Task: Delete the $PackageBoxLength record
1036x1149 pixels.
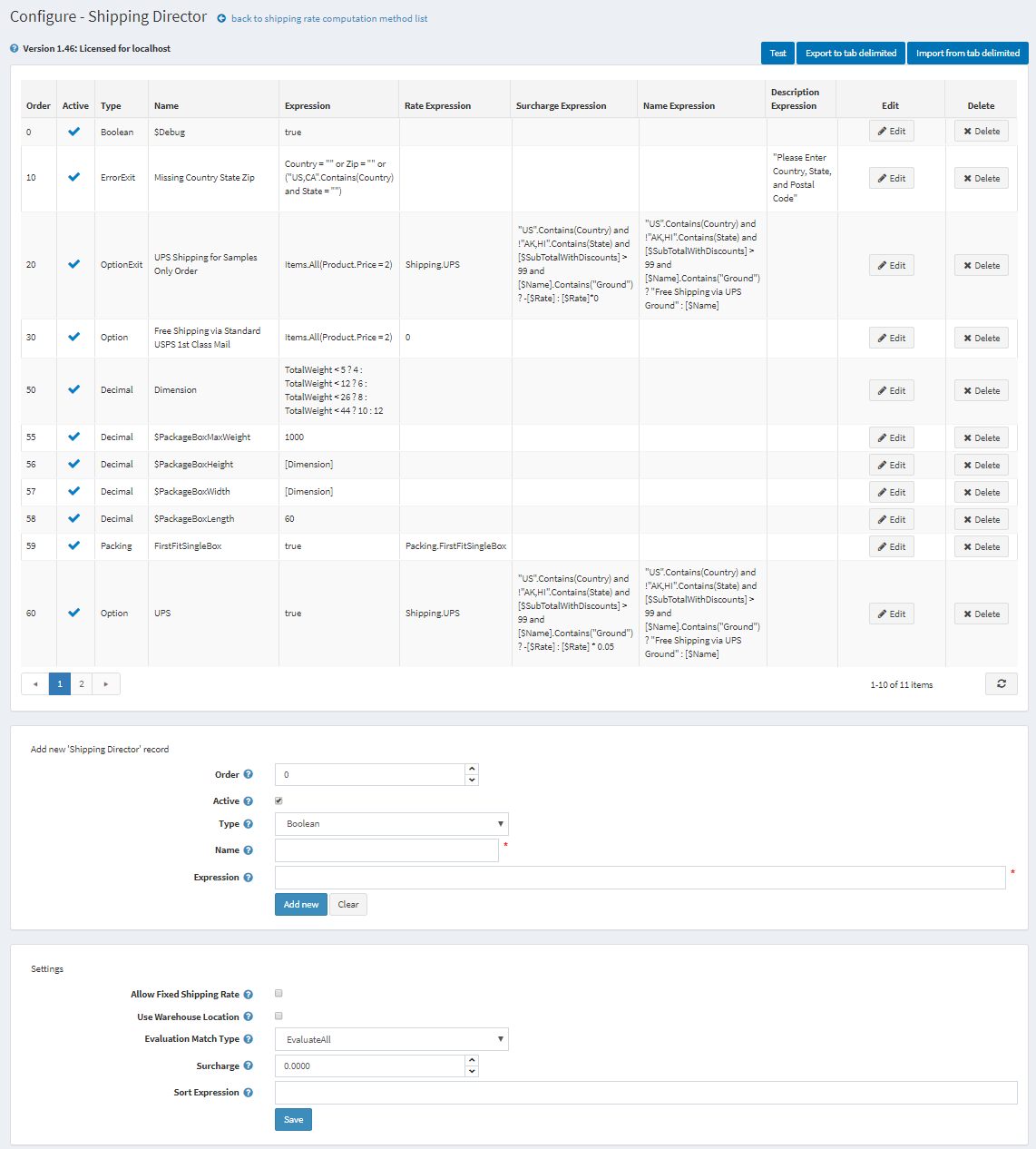Action: tap(982, 520)
